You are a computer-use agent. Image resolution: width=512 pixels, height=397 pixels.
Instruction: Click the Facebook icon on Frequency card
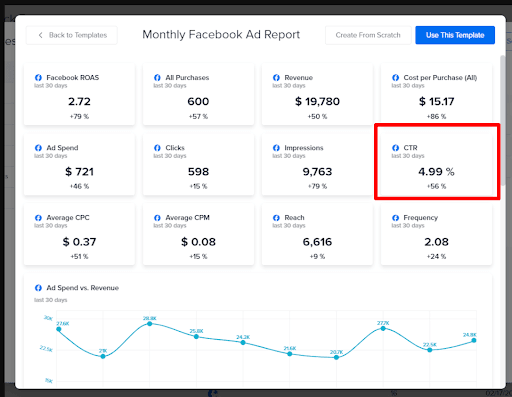tap(396, 218)
